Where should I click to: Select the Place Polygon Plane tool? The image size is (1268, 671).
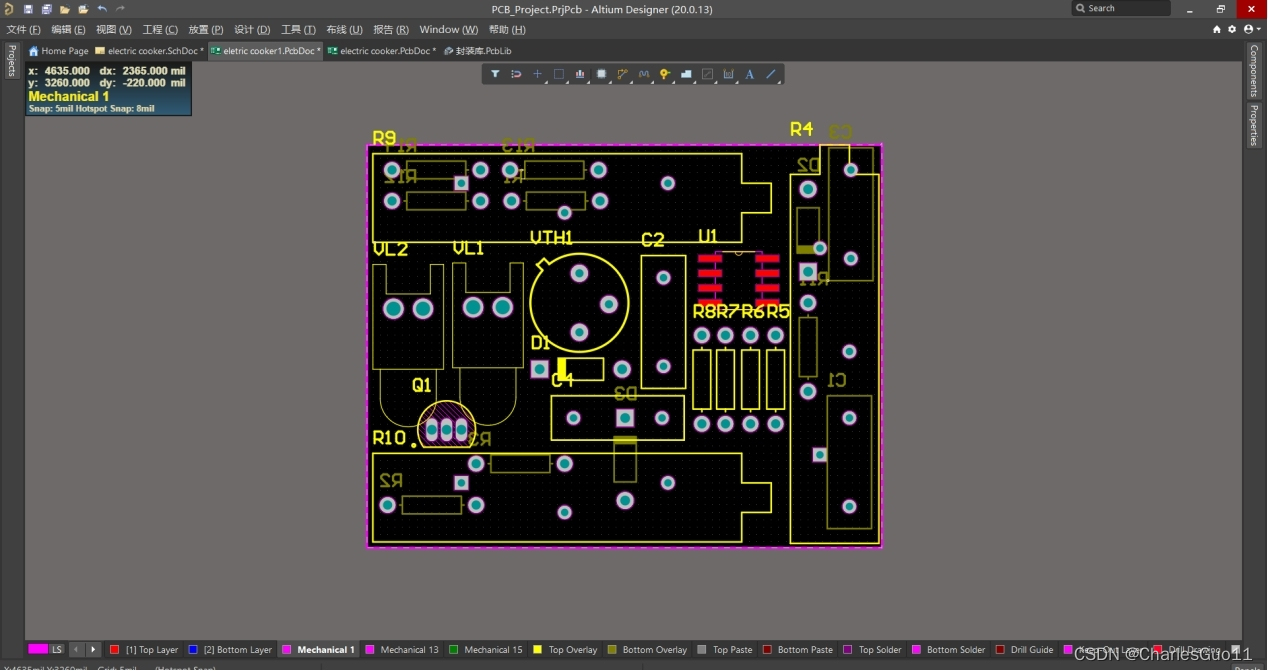(x=686, y=74)
